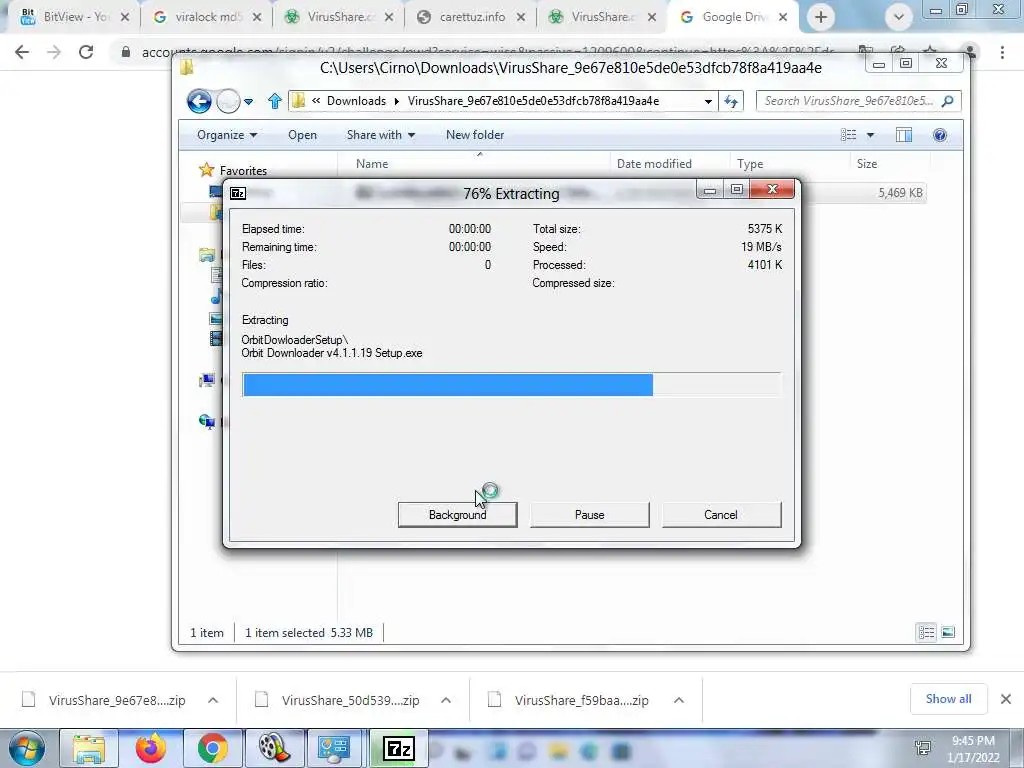
Task: Open a new Chrome tab
Action: [x=821, y=18]
